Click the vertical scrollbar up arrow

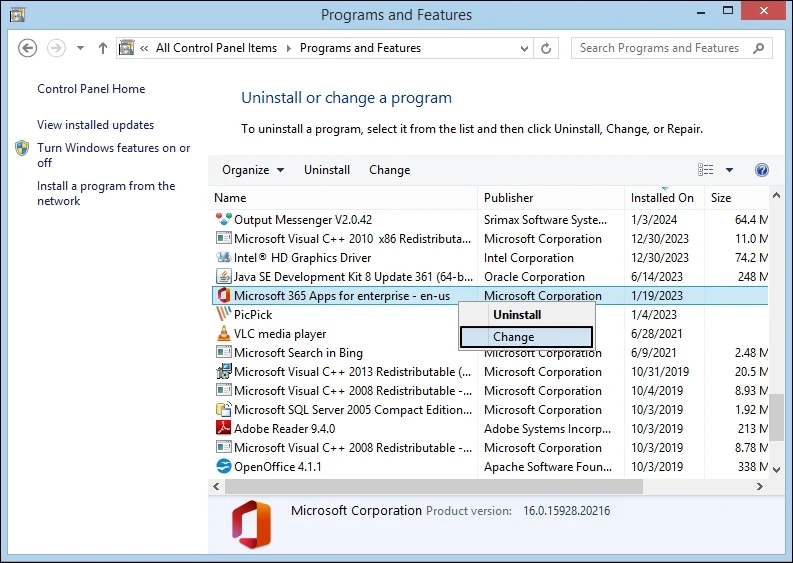pos(777,195)
